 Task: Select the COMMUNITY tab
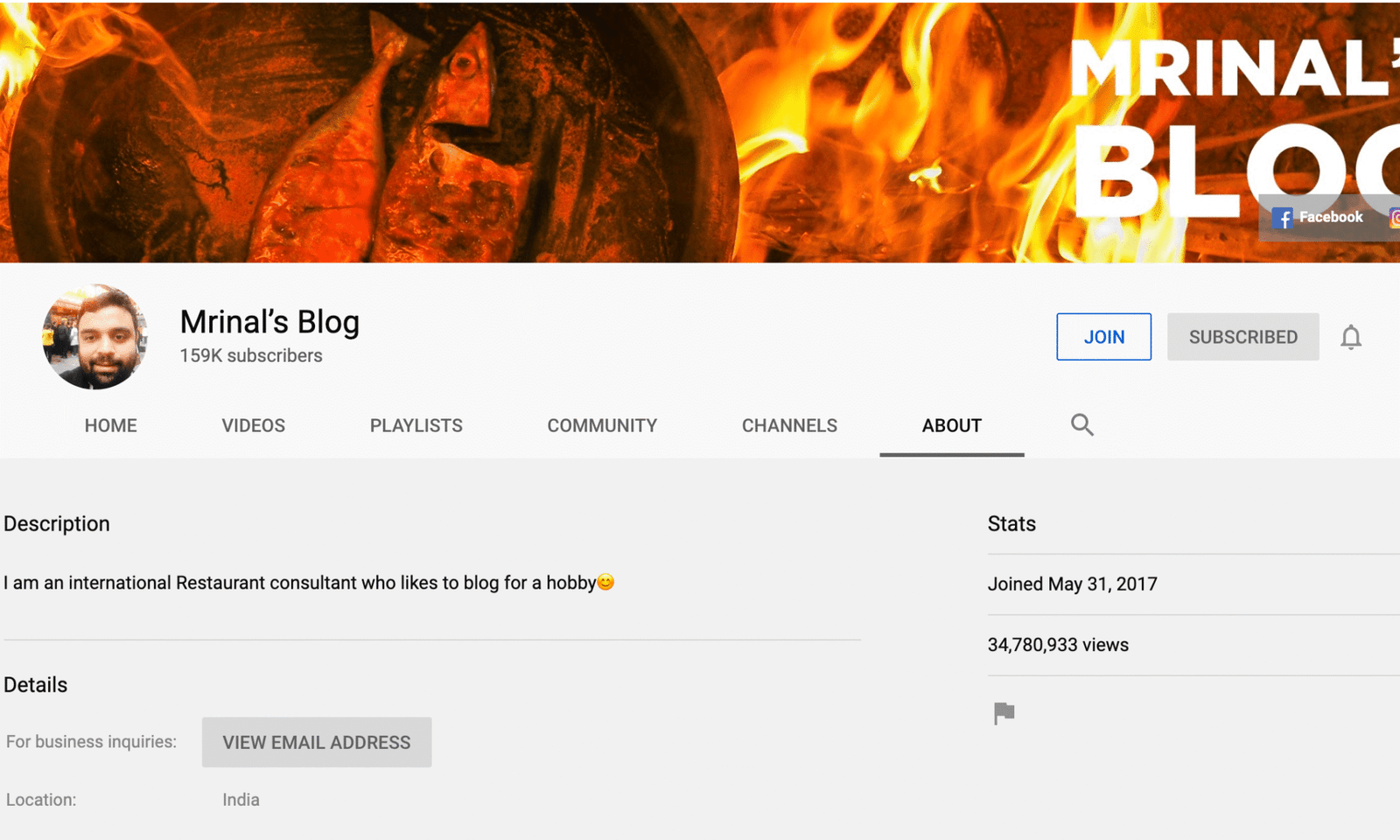(602, 426)
